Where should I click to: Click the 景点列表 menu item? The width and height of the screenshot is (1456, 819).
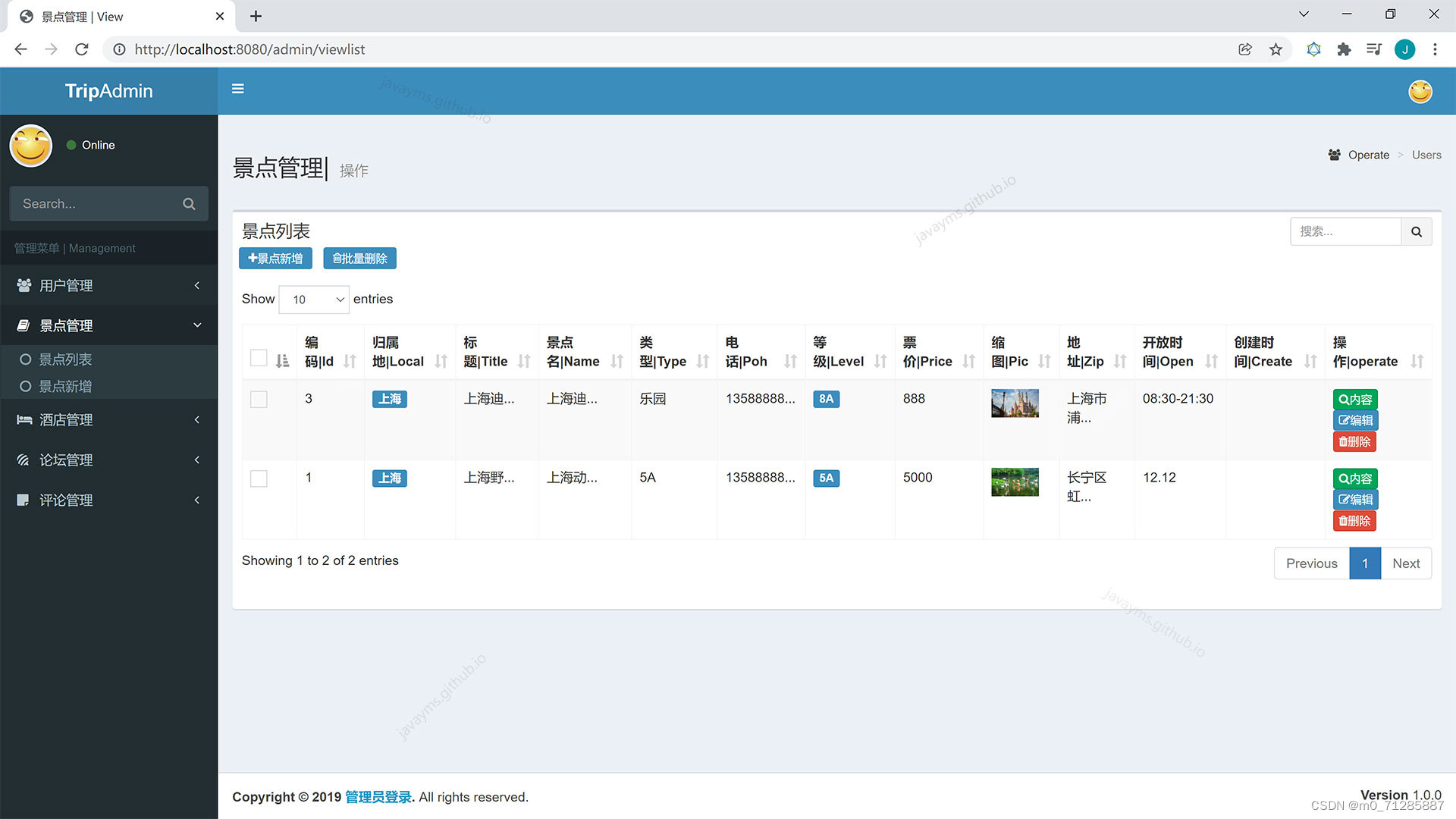coord(64,359)
